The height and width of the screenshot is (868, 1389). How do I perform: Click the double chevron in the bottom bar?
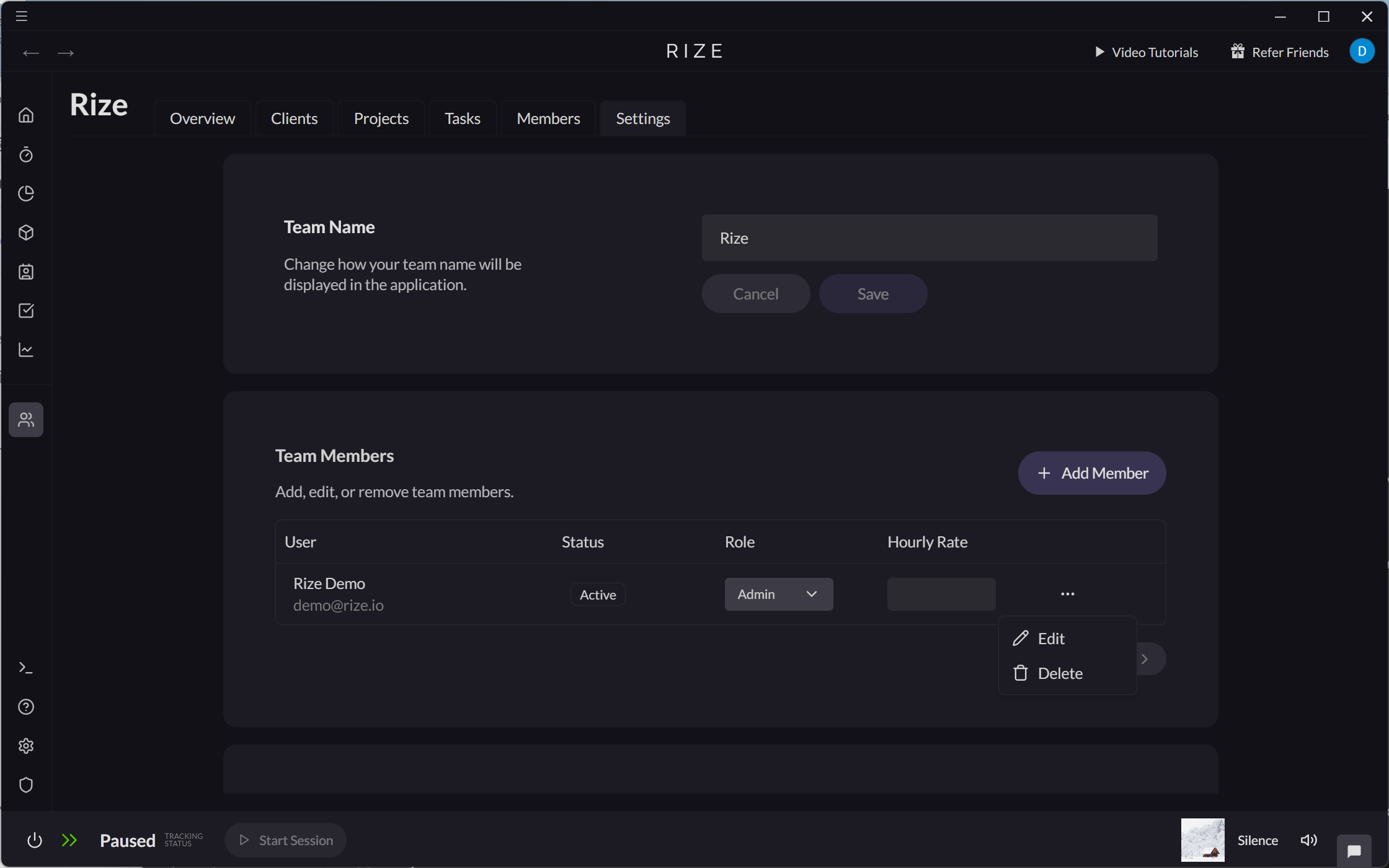pyautogui.click(x=69, y=840)
